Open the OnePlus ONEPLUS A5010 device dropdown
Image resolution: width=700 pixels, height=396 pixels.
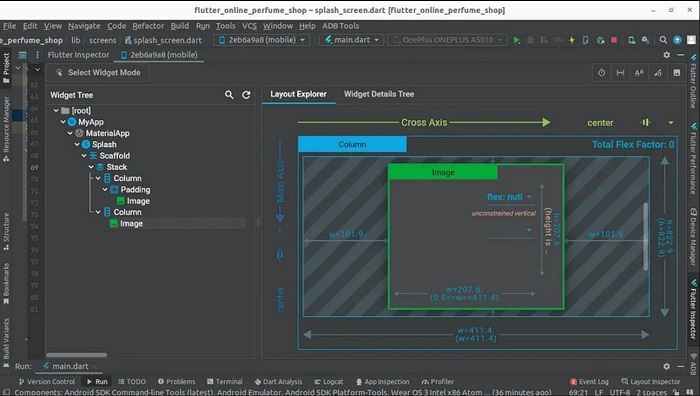448,40
